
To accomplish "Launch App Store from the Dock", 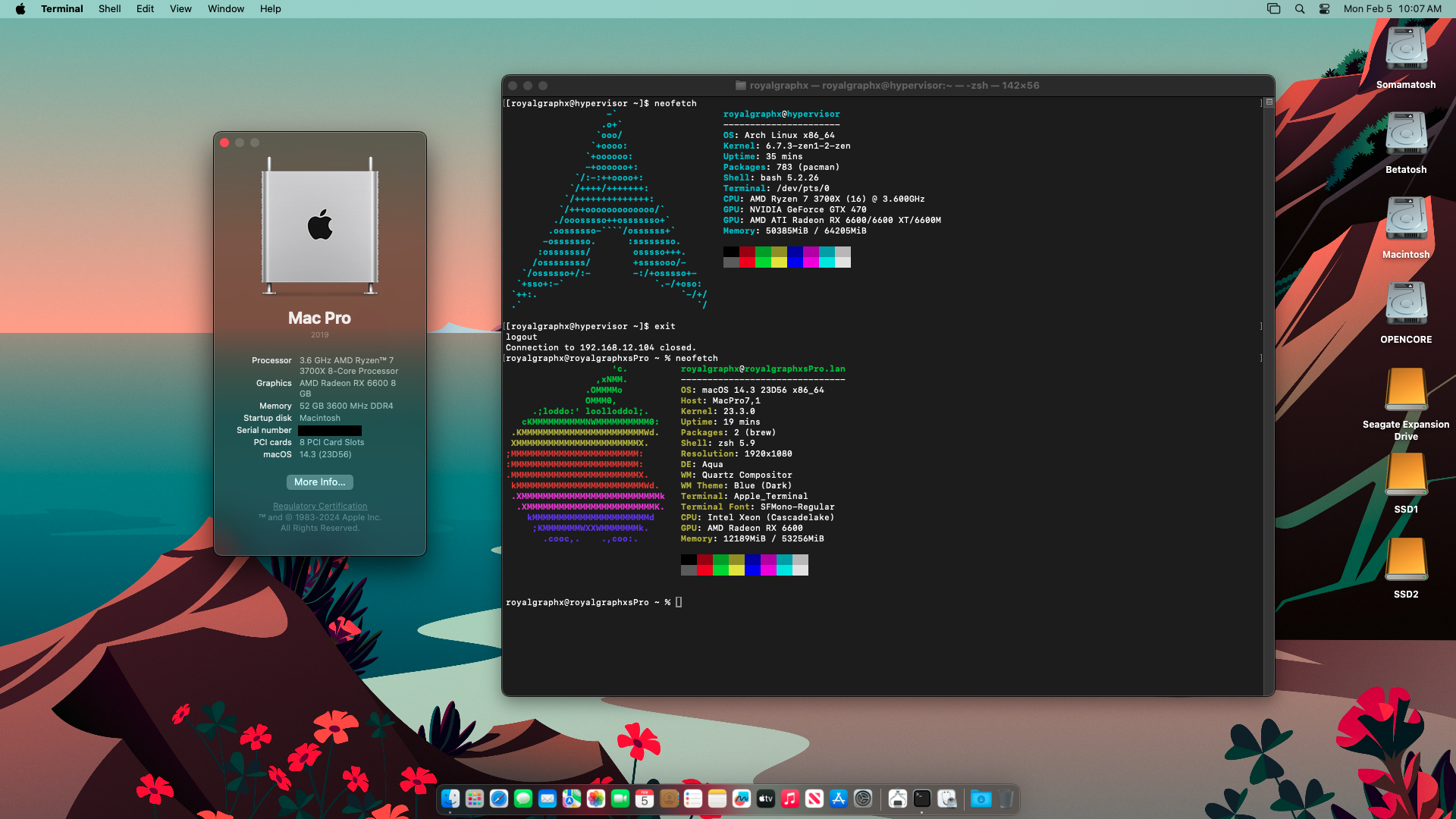I will [839, 799].
